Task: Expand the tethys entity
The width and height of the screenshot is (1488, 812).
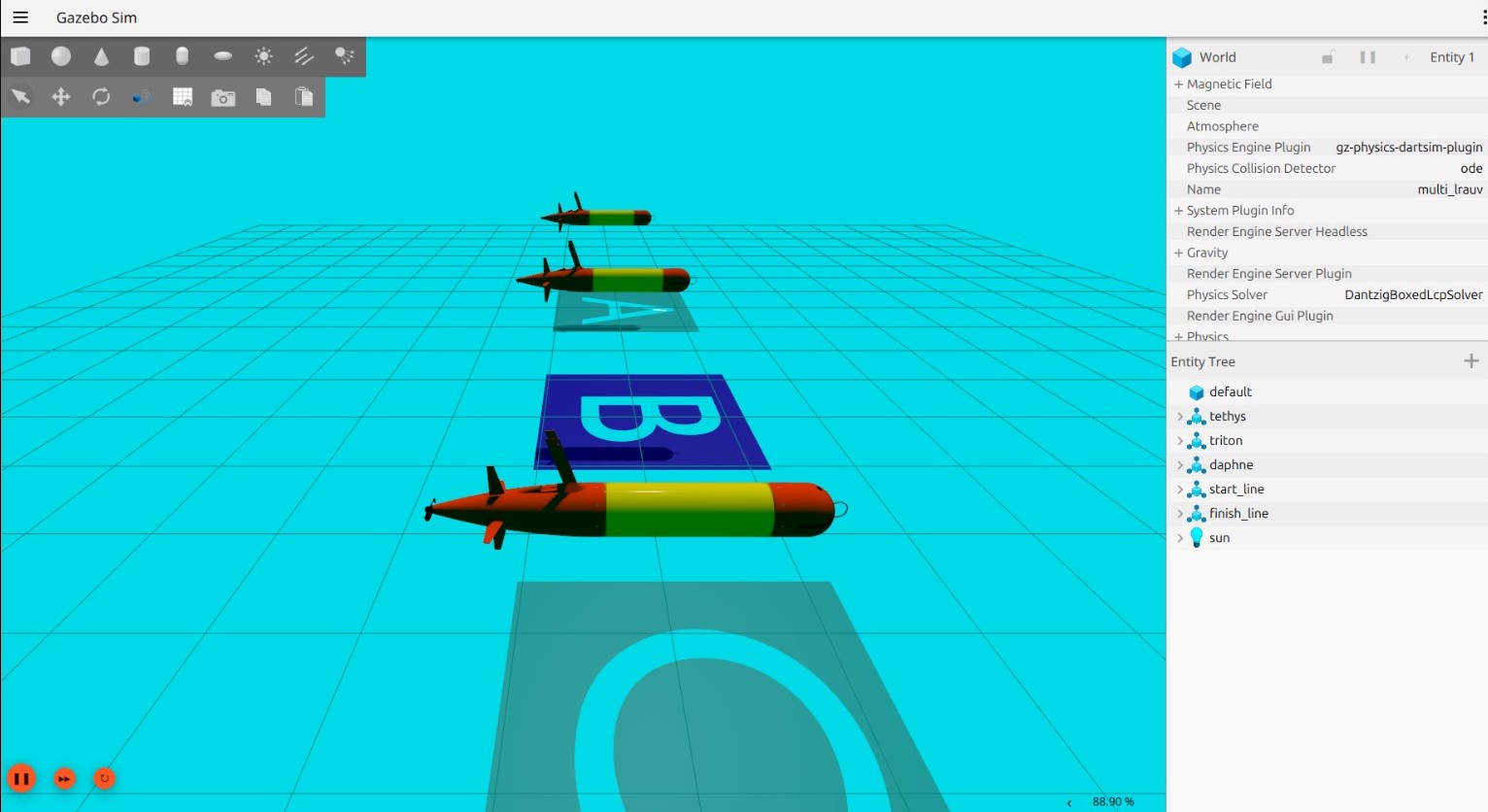Action: coord(1179,417)
